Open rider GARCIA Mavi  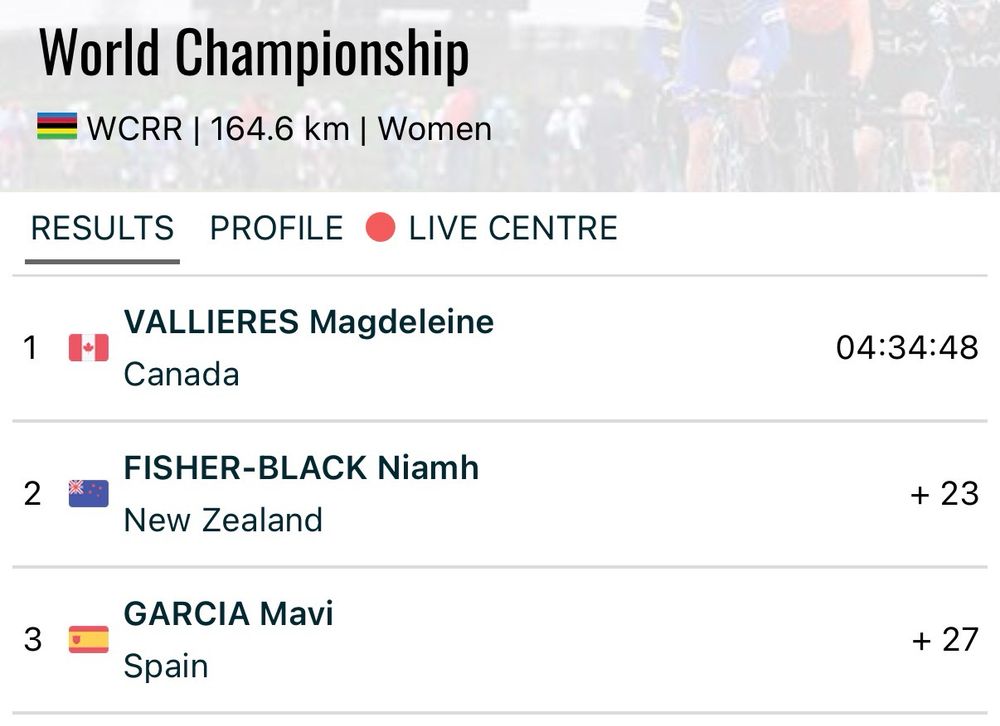[x=228, y=614]
